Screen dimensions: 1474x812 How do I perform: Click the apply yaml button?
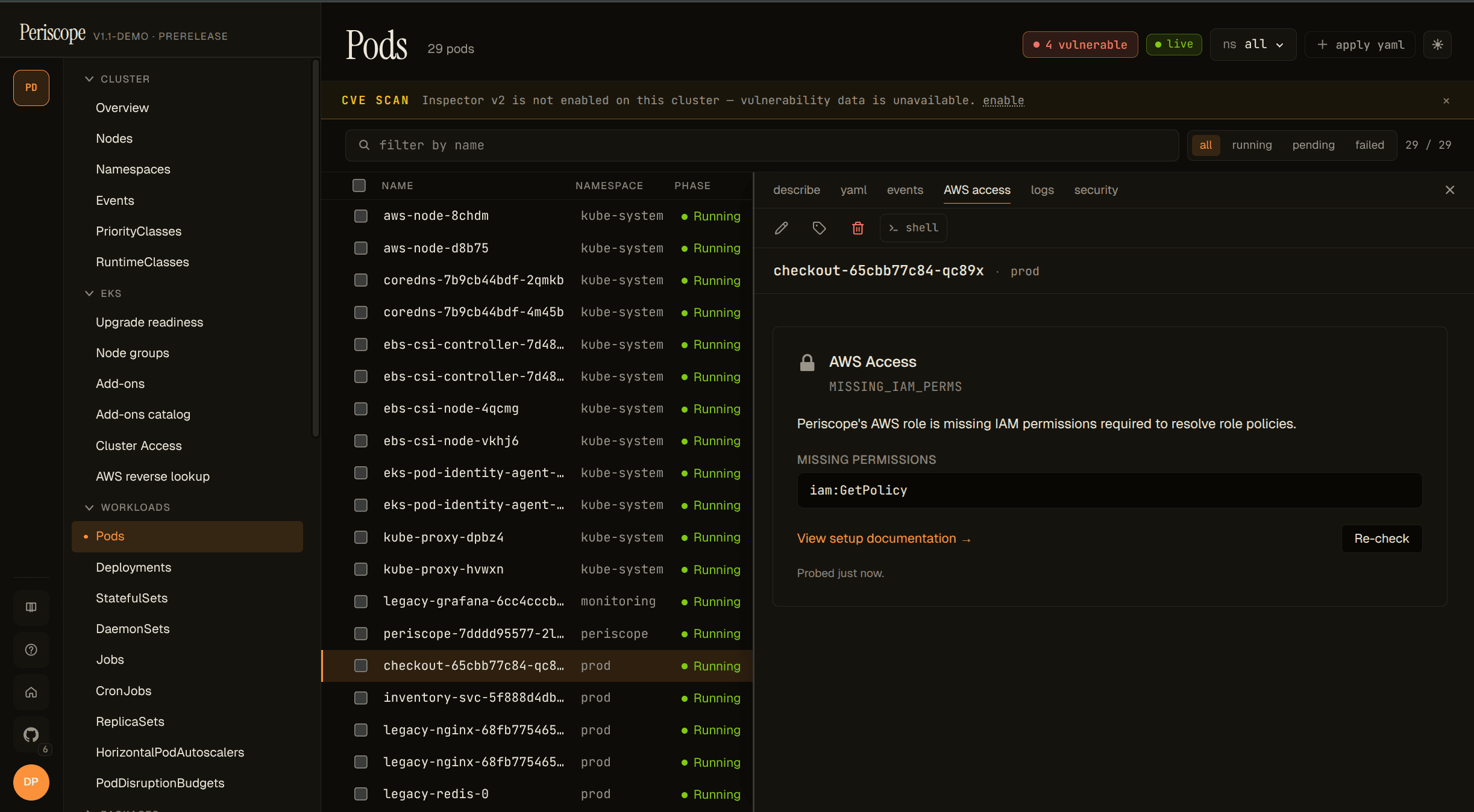[1360, 45]
